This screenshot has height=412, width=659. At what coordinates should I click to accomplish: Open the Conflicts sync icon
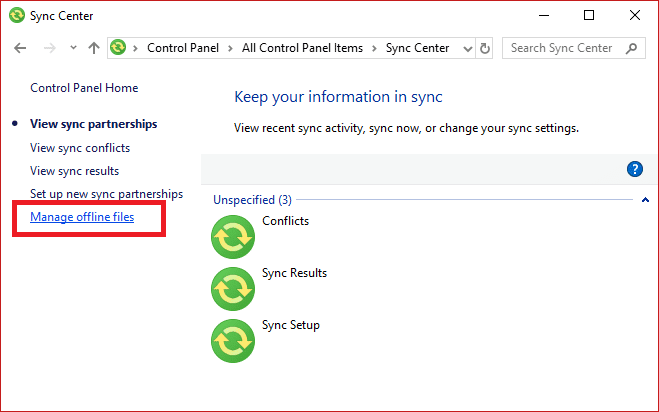pos(233,237)
